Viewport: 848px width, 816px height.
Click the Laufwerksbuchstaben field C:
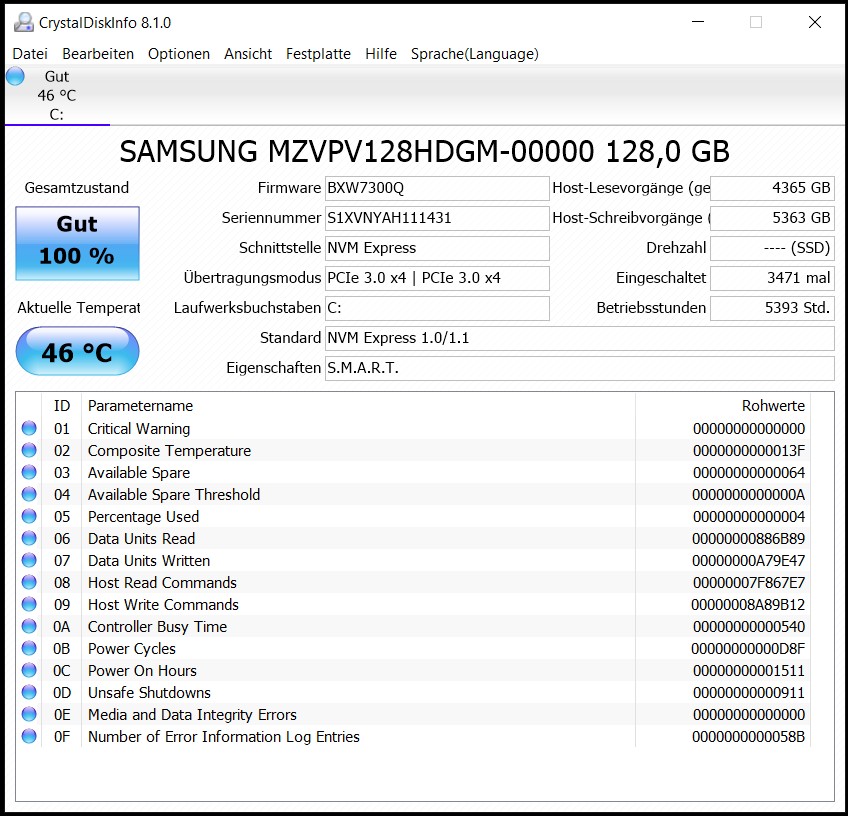tap(437, 308)
